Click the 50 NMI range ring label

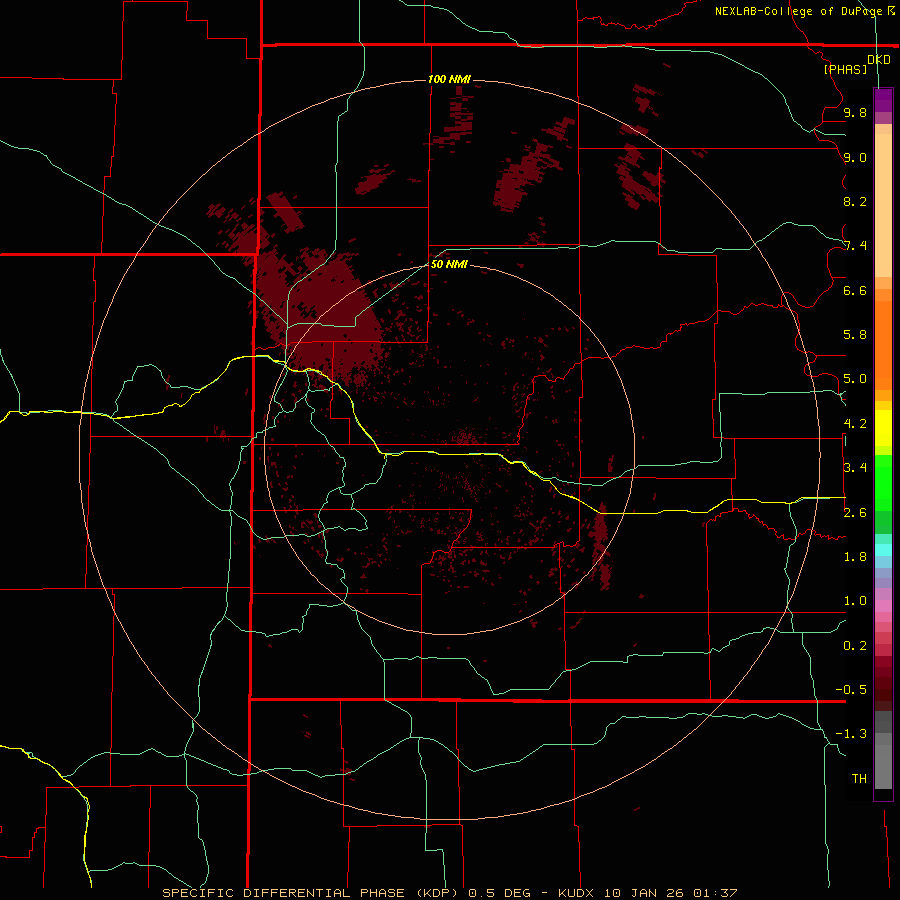tap(449, 265)
